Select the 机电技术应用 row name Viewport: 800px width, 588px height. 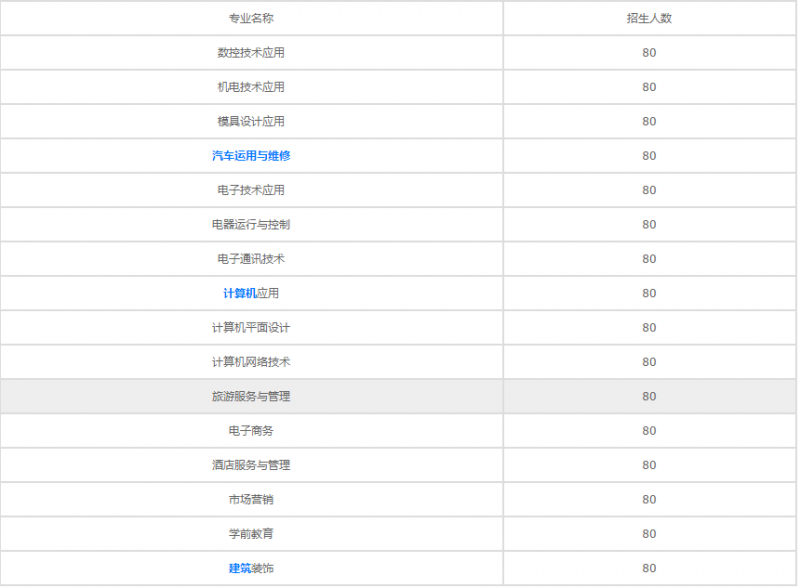pos(251,87)
